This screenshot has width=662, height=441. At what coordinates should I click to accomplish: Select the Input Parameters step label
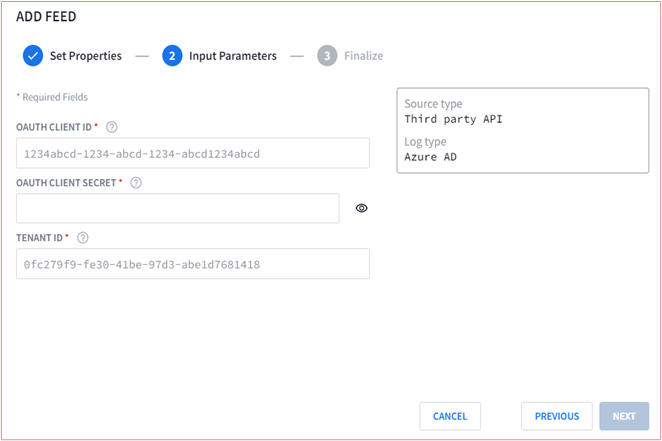[233, 56]
